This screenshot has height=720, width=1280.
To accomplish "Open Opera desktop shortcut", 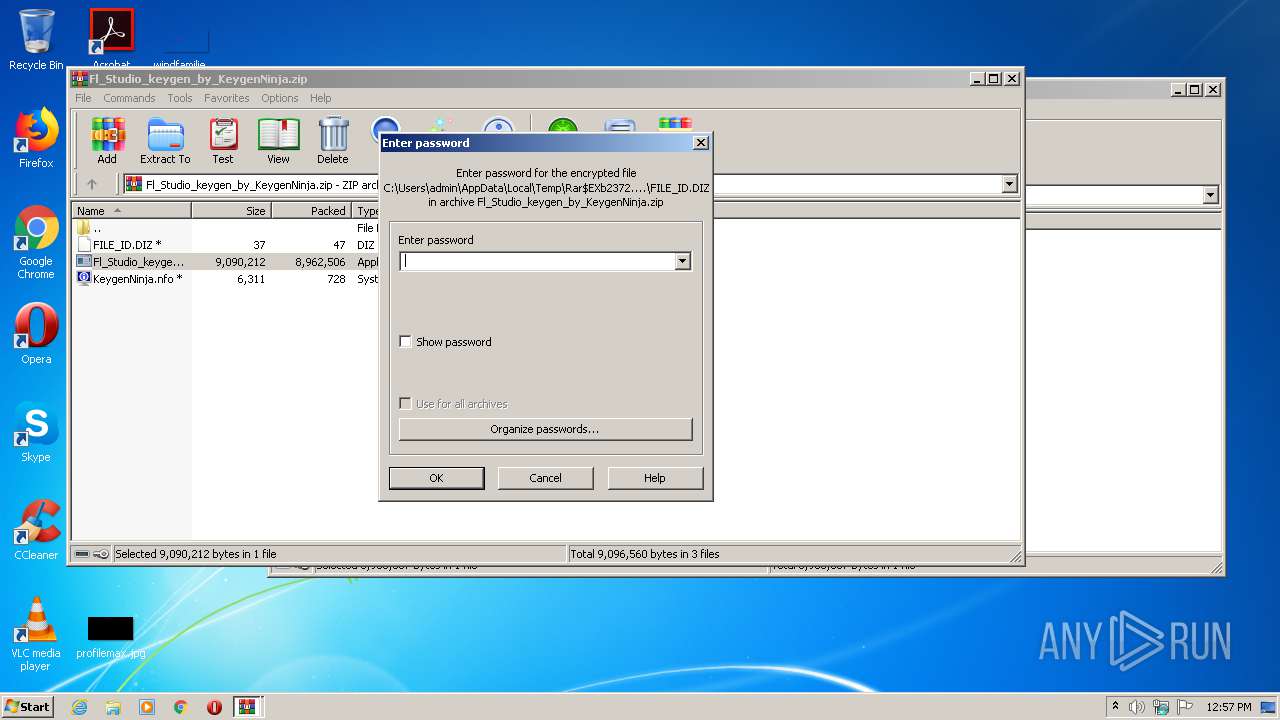I will [36, 334].
